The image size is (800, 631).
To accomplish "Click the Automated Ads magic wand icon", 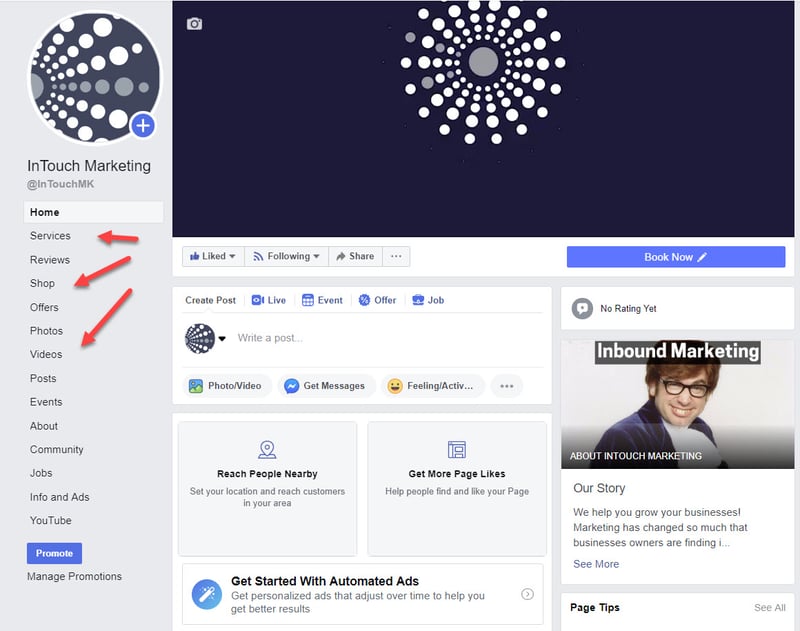I will (207, 594).
